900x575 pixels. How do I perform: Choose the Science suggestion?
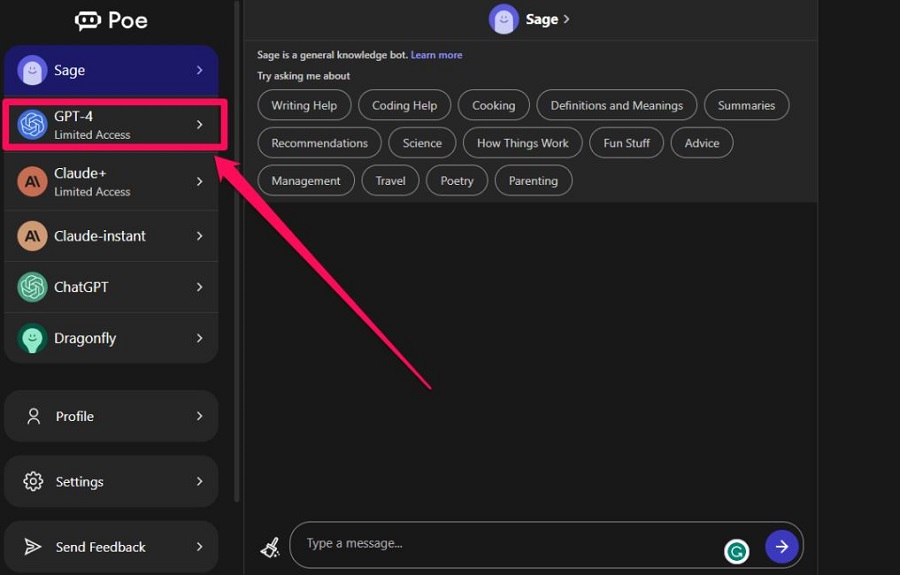coord(422,143)
